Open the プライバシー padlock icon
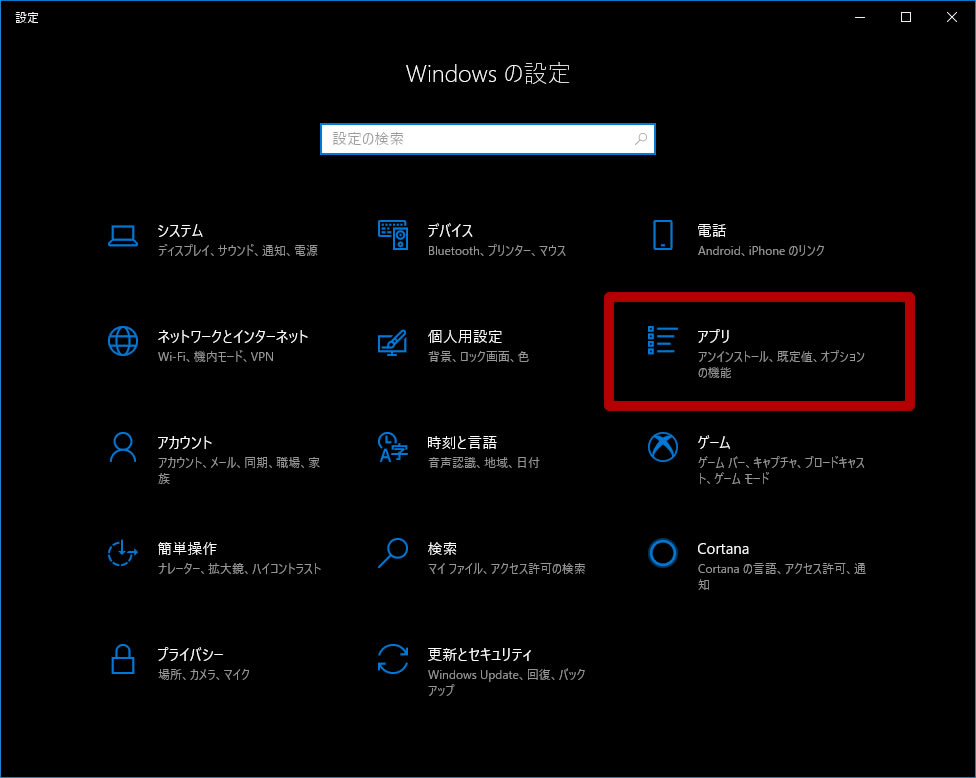The image size is (976, 778). pos(123,659)
